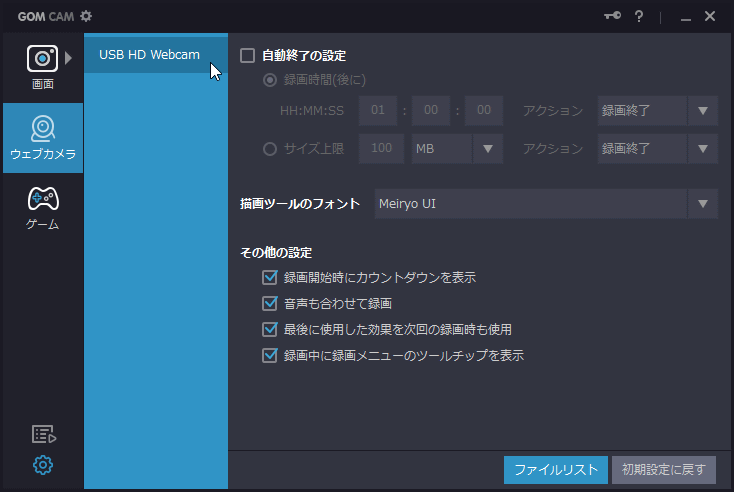Expand the arrow next to 画面
The height and width of the screenshot is (492, 734).
68,58
